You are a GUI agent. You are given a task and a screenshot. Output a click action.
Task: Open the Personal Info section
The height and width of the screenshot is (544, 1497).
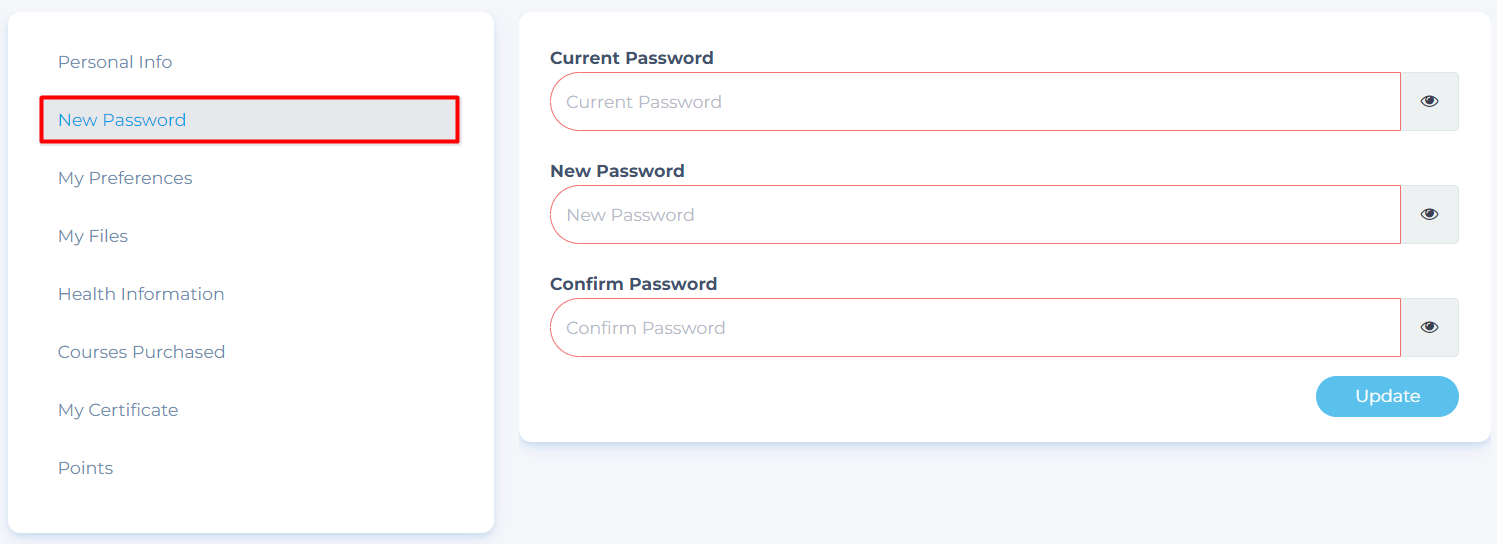(115, 62)
